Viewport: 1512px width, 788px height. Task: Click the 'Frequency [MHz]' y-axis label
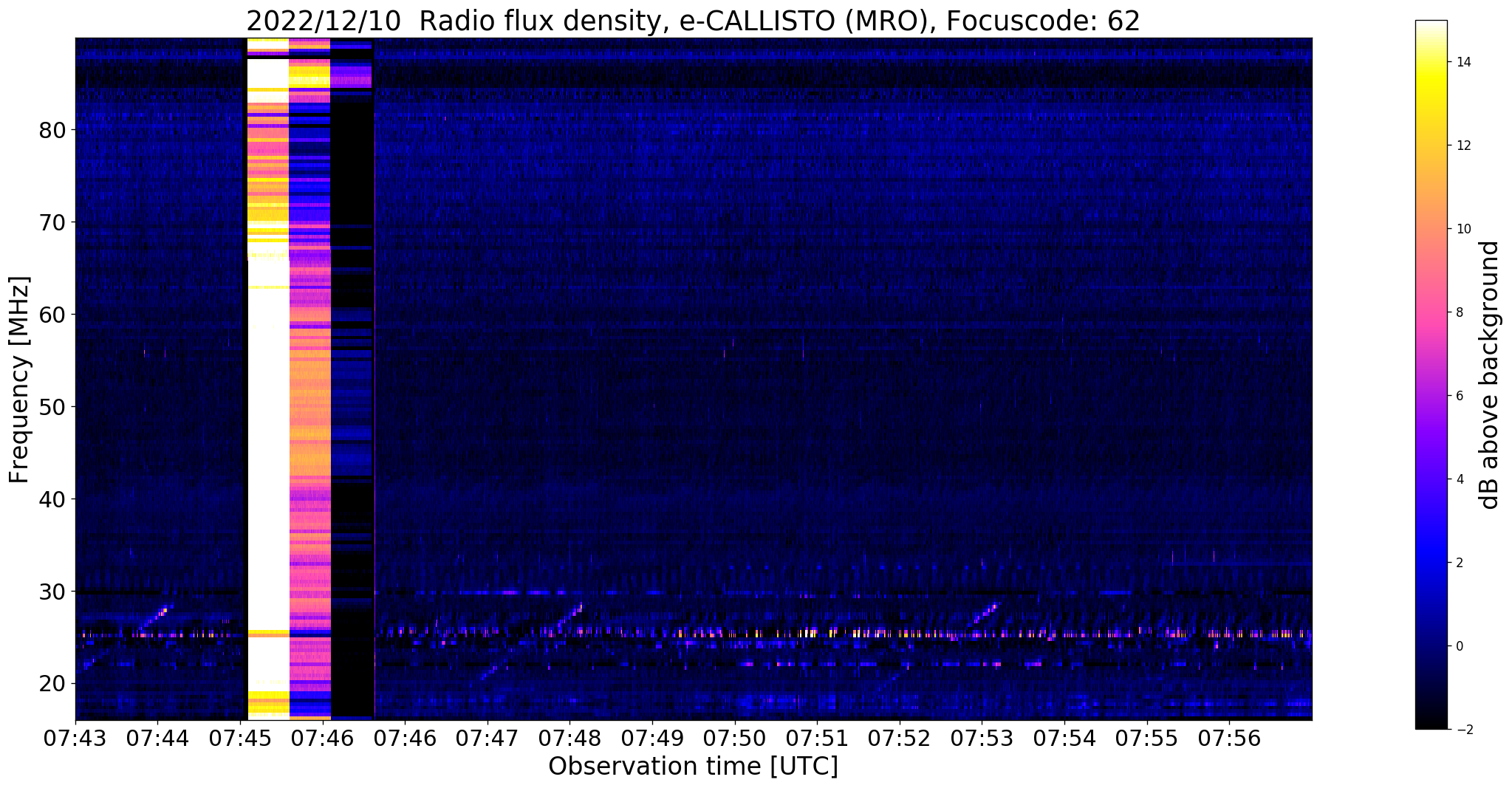20,380
